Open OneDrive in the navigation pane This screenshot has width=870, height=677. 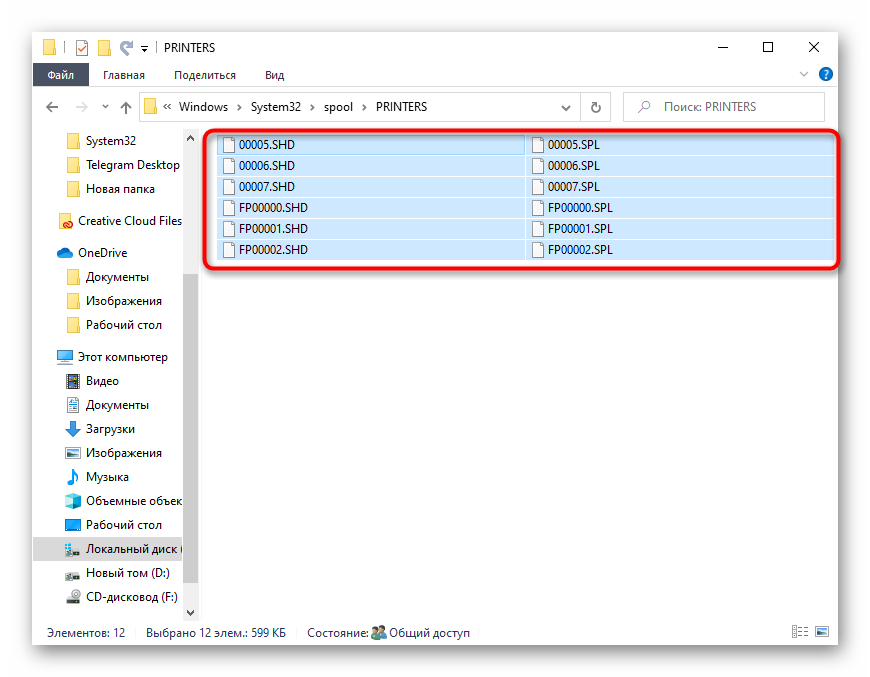click(102, 253)
